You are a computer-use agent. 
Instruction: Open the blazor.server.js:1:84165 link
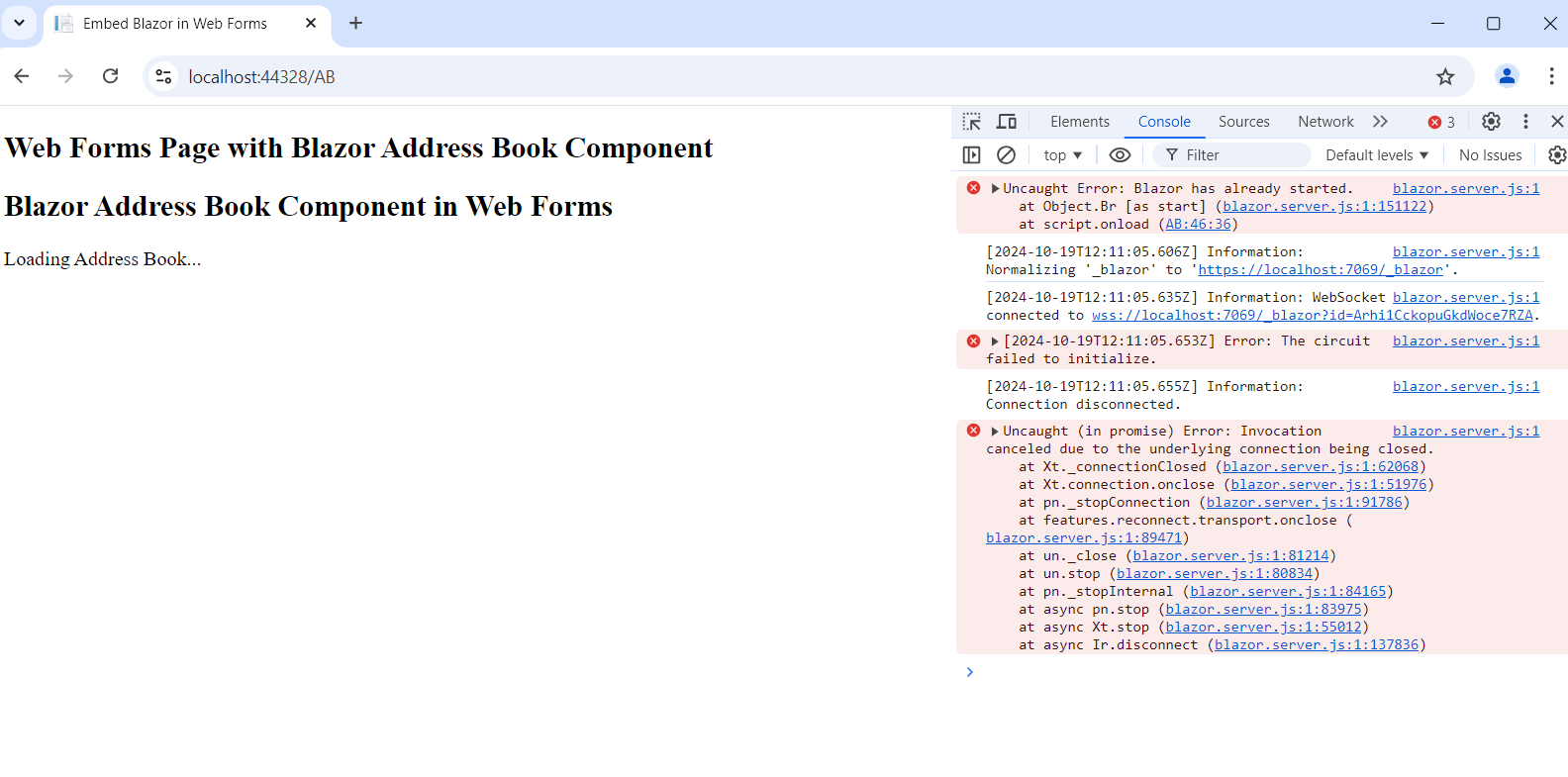point(1288,592)
